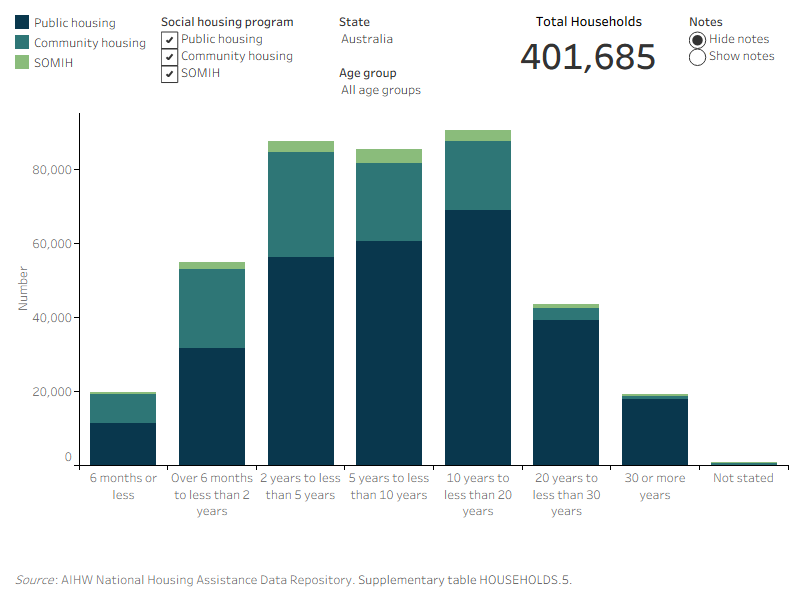Click the Community housing legend color swatch
800x600 pixels.
pyautogui.click(x=22, y=42)
